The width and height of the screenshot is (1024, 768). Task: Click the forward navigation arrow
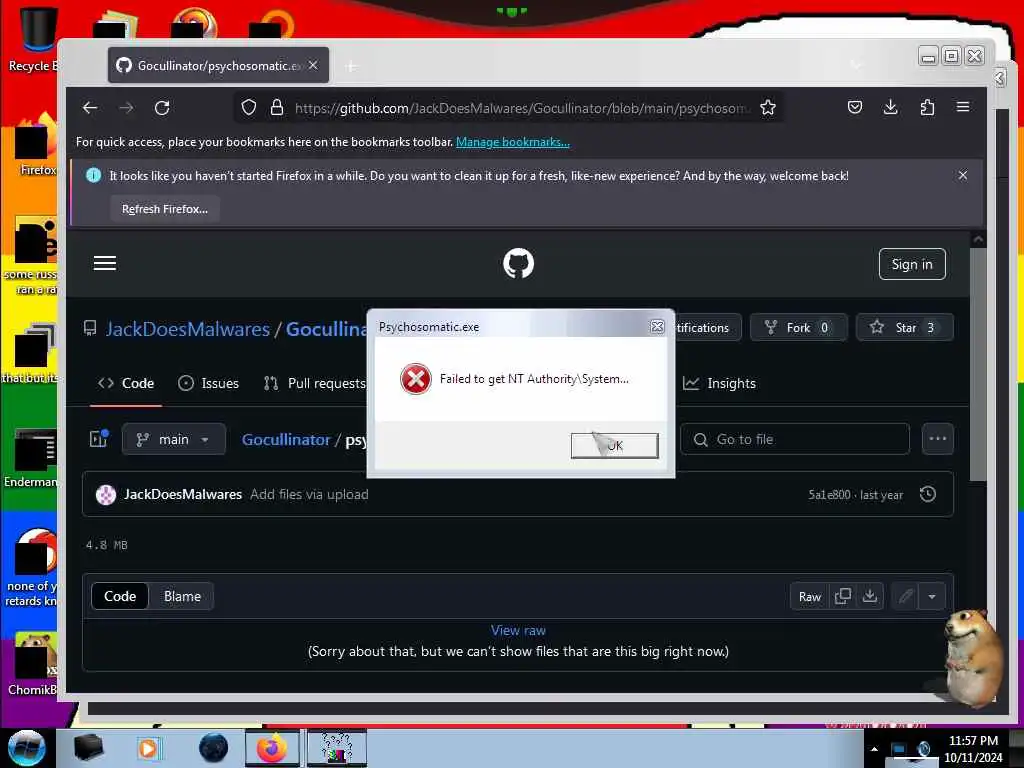click(x=126, y=108)
